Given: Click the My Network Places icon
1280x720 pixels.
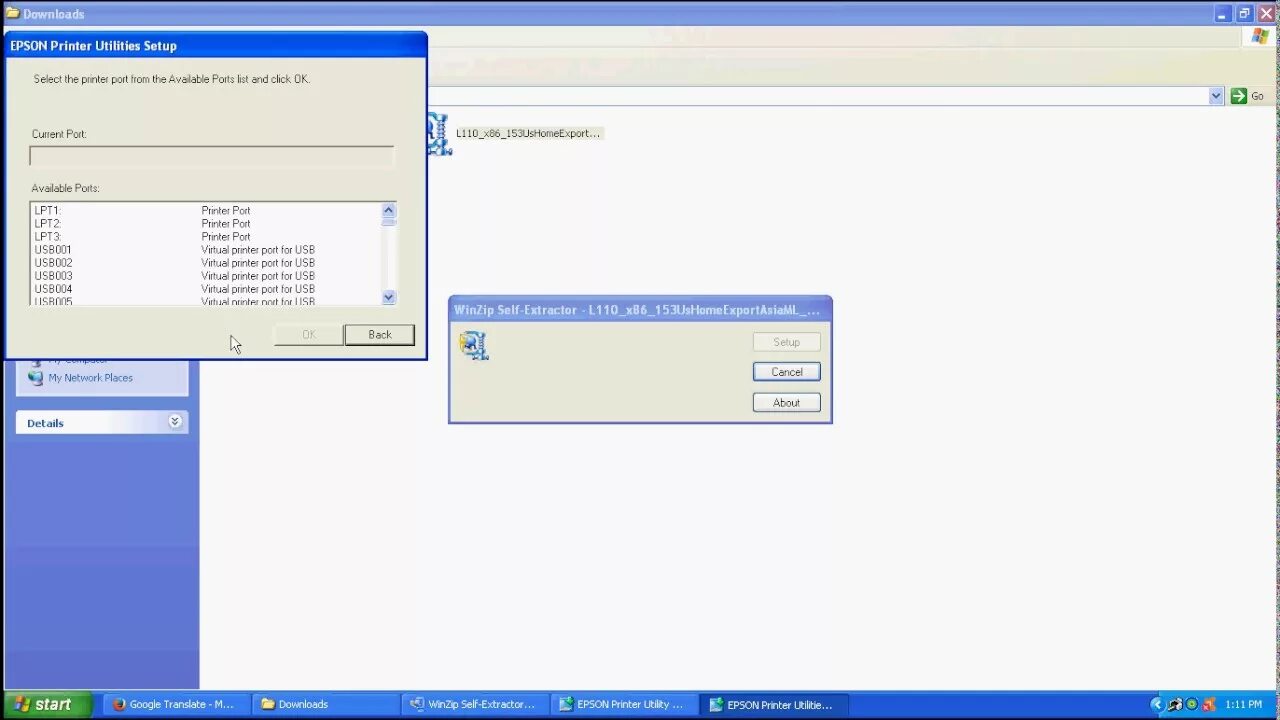Looking at the screenshot, I should coord(36,378).
